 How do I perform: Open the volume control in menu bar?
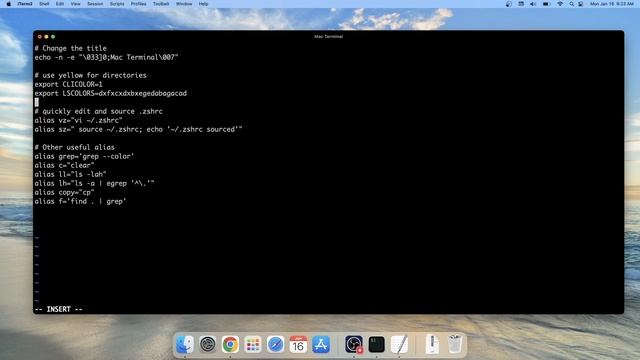[x=533, y=4]
